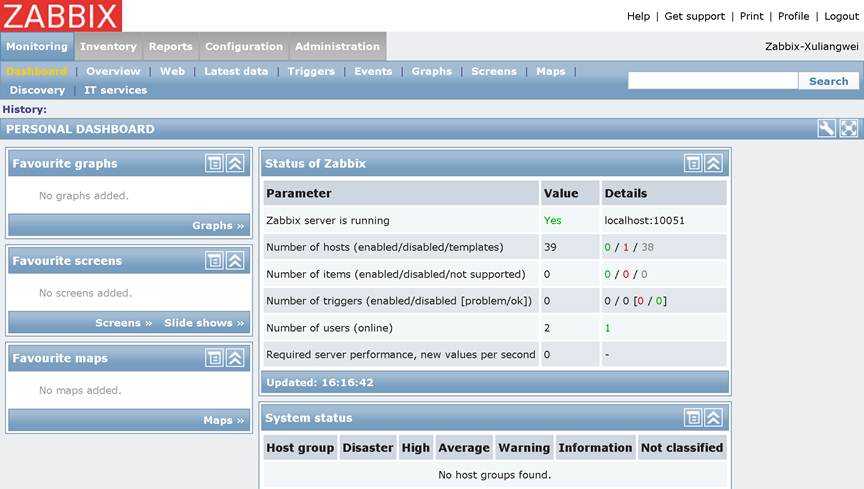Follow the Graphs » link

click(218, 225)
